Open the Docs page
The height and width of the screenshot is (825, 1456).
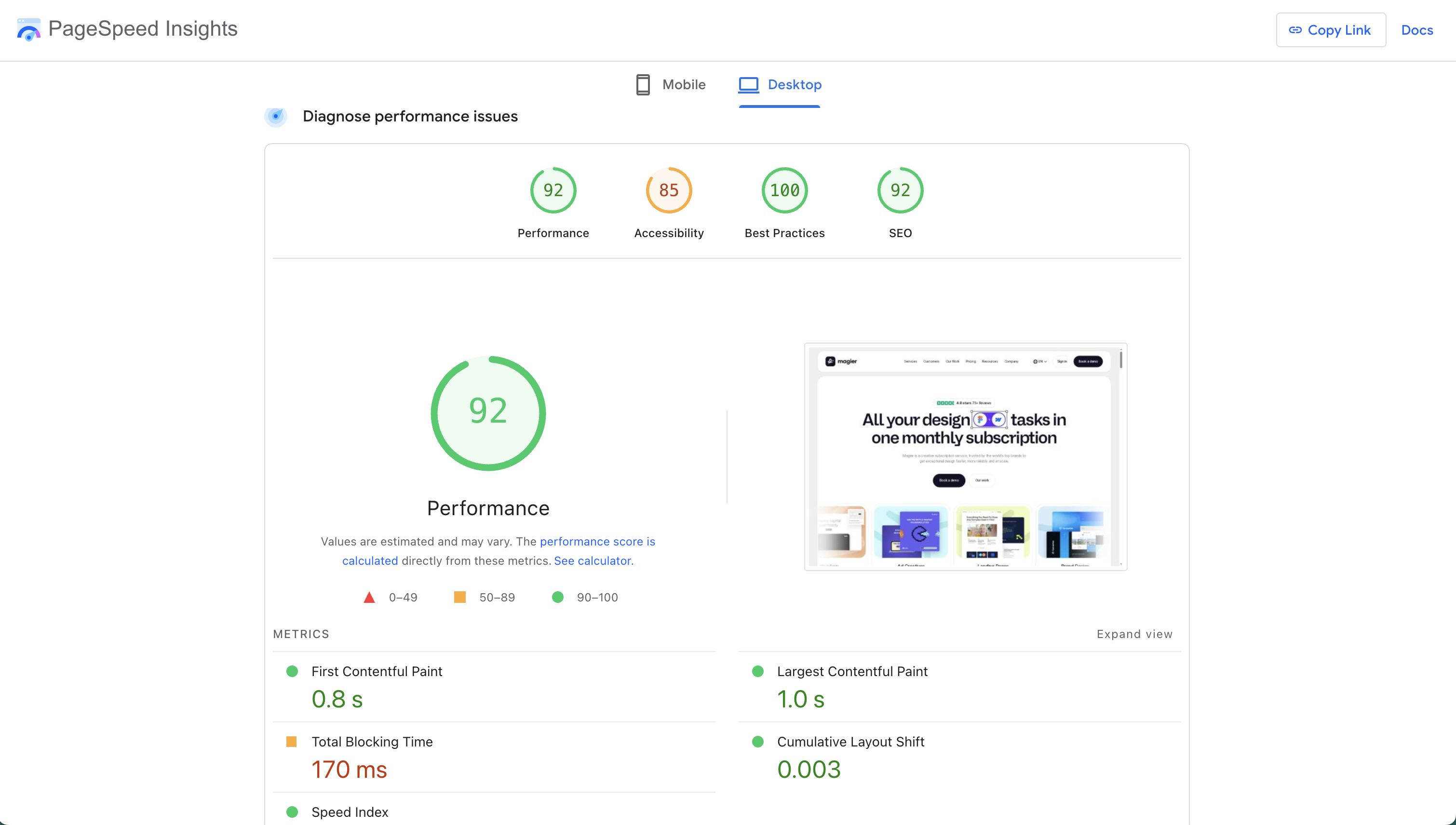coord(1417,30)
